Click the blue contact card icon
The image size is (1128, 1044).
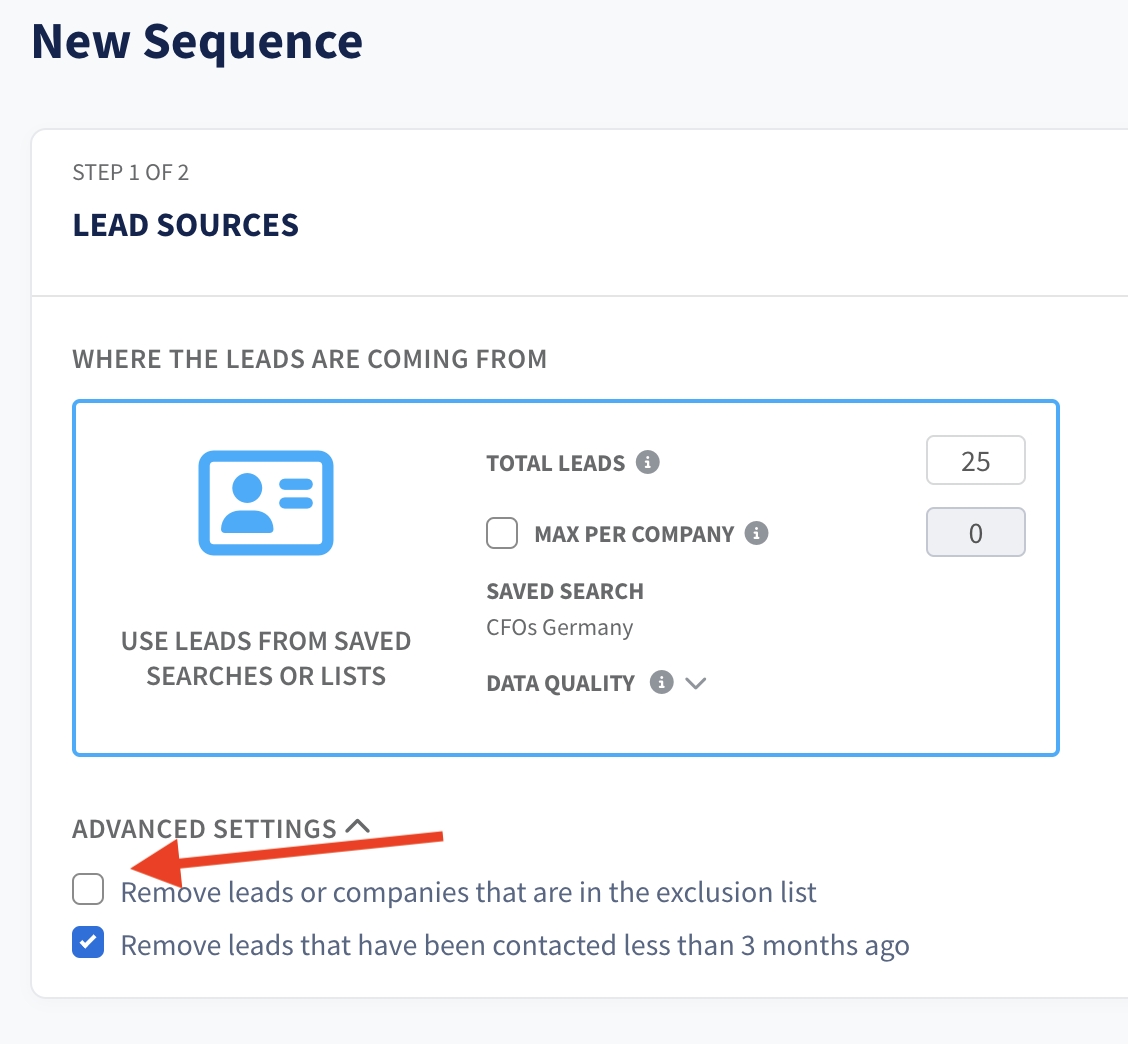[x=265, y=503]
